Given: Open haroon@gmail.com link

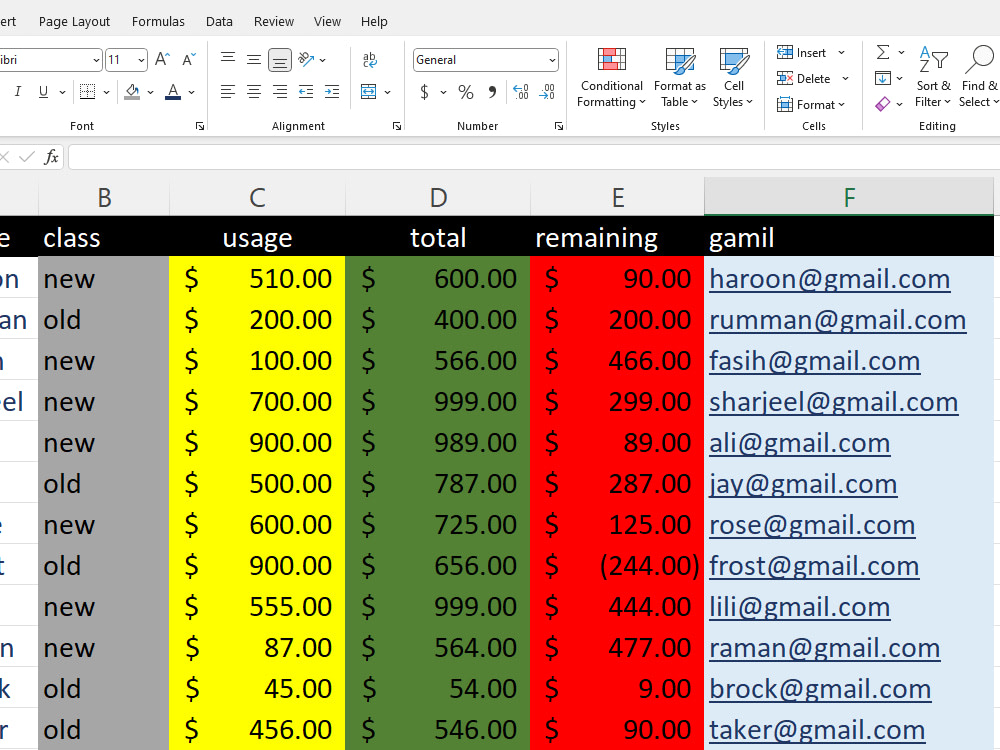Looking at the screenshot, I should tap(830, 279).
